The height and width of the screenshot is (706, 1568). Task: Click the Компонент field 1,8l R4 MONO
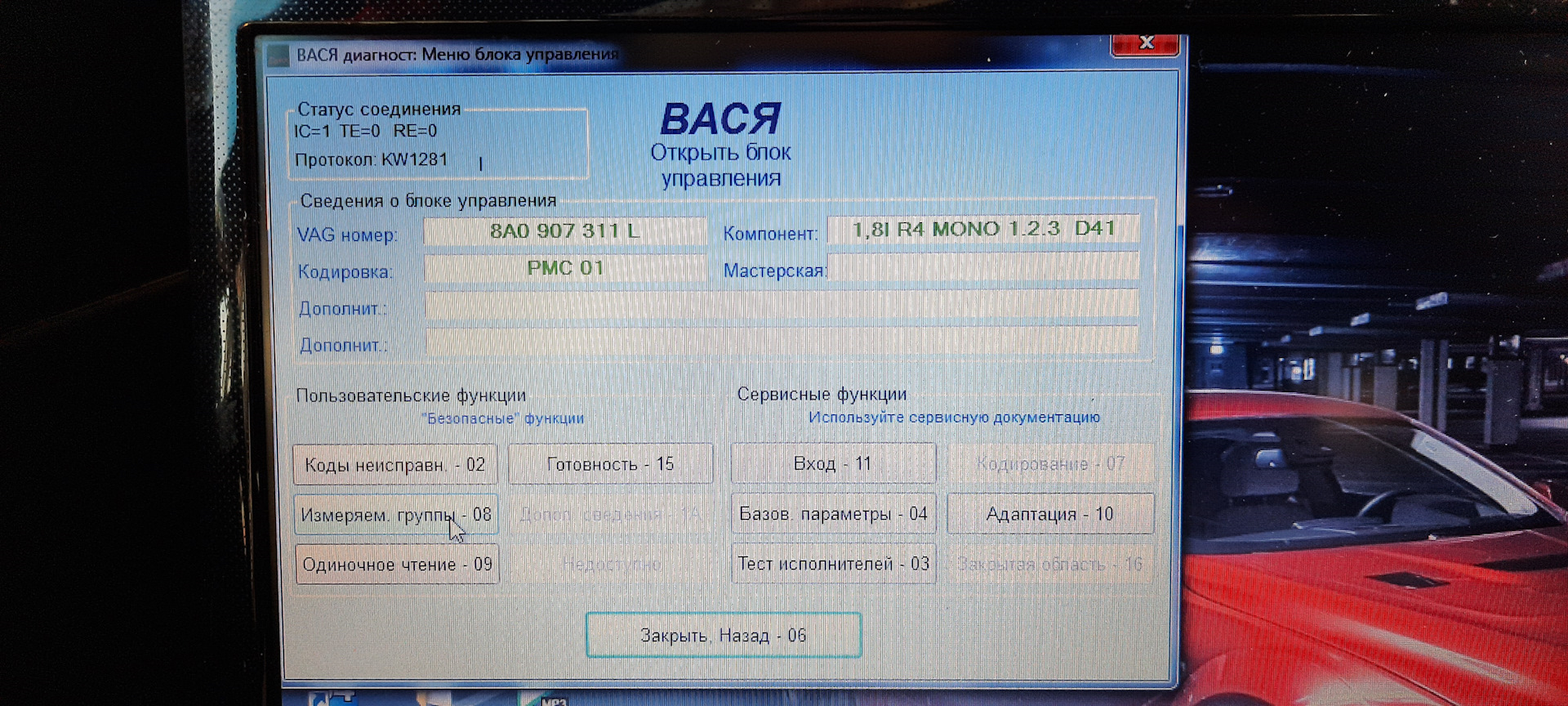(983, 229)
